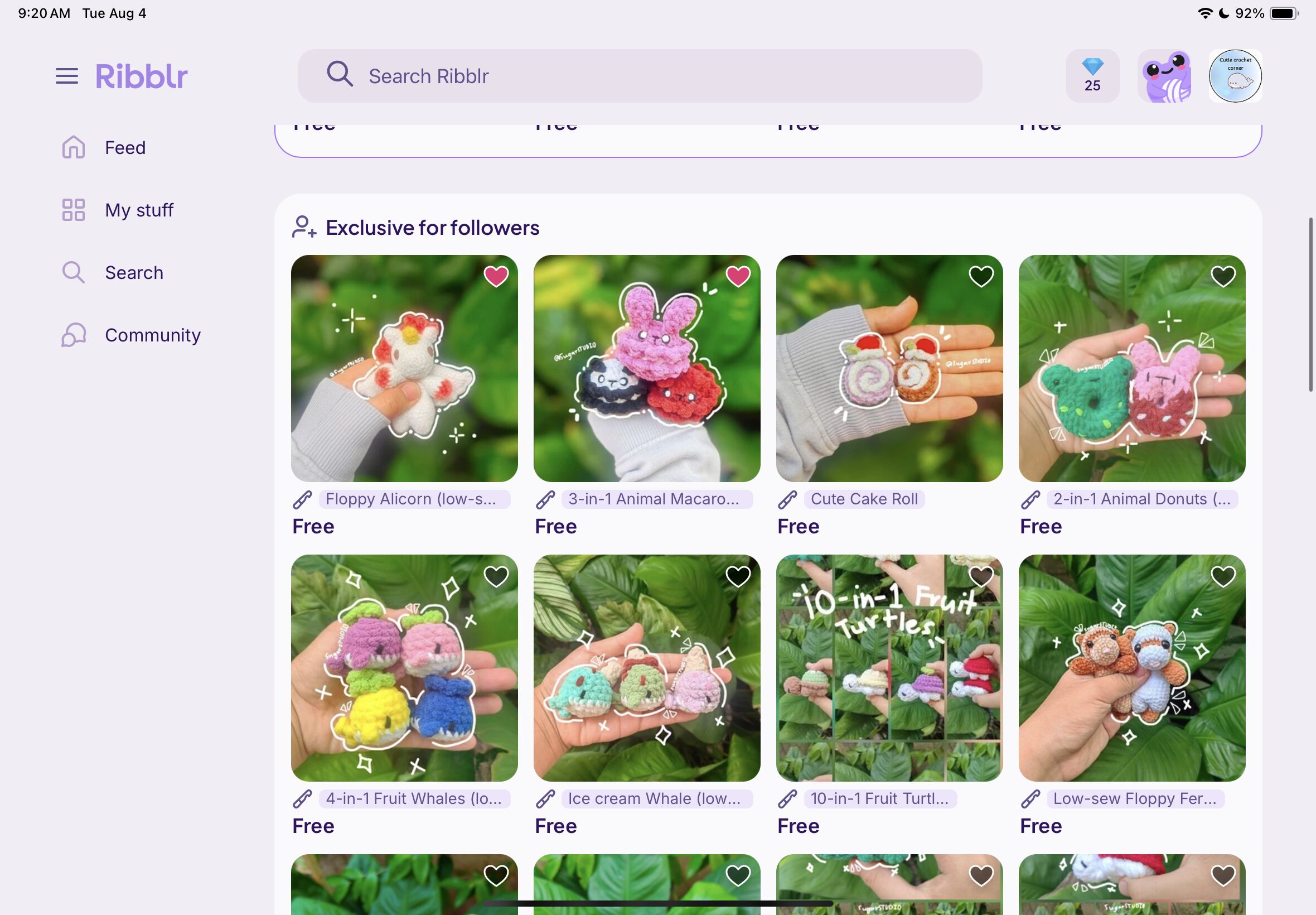Like the Cute Cake Roll pattern
The height and width of the screenshot is (915, 1316).
tap(981, 276)
